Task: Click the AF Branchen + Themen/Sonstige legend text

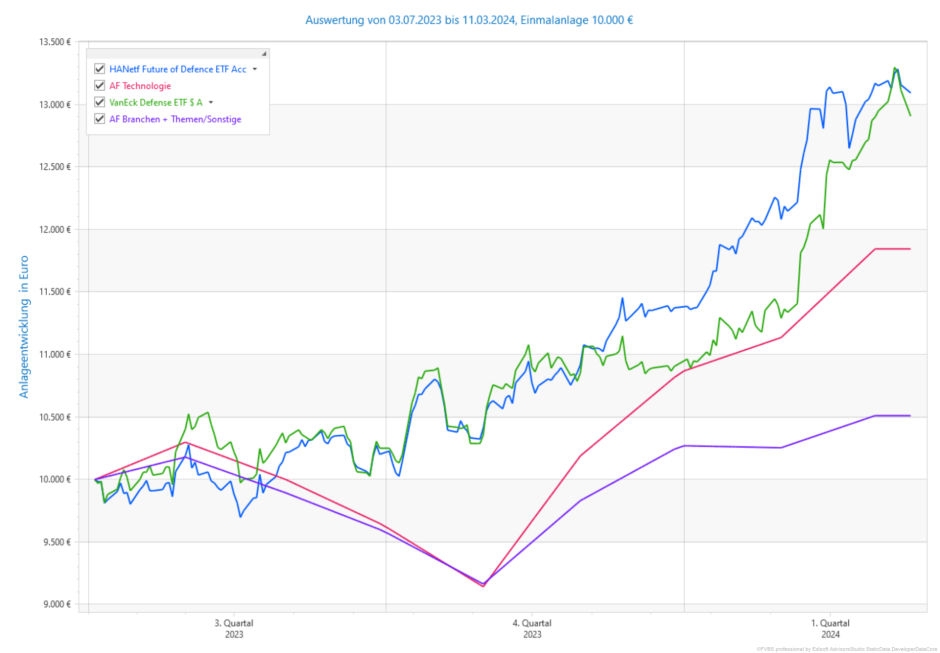Action: pyautogui.click(x=175, y=119)
